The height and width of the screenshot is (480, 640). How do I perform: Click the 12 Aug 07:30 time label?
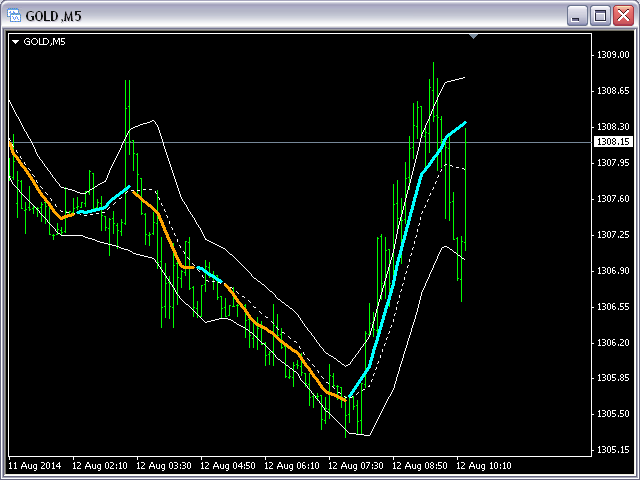pos(356,466)
